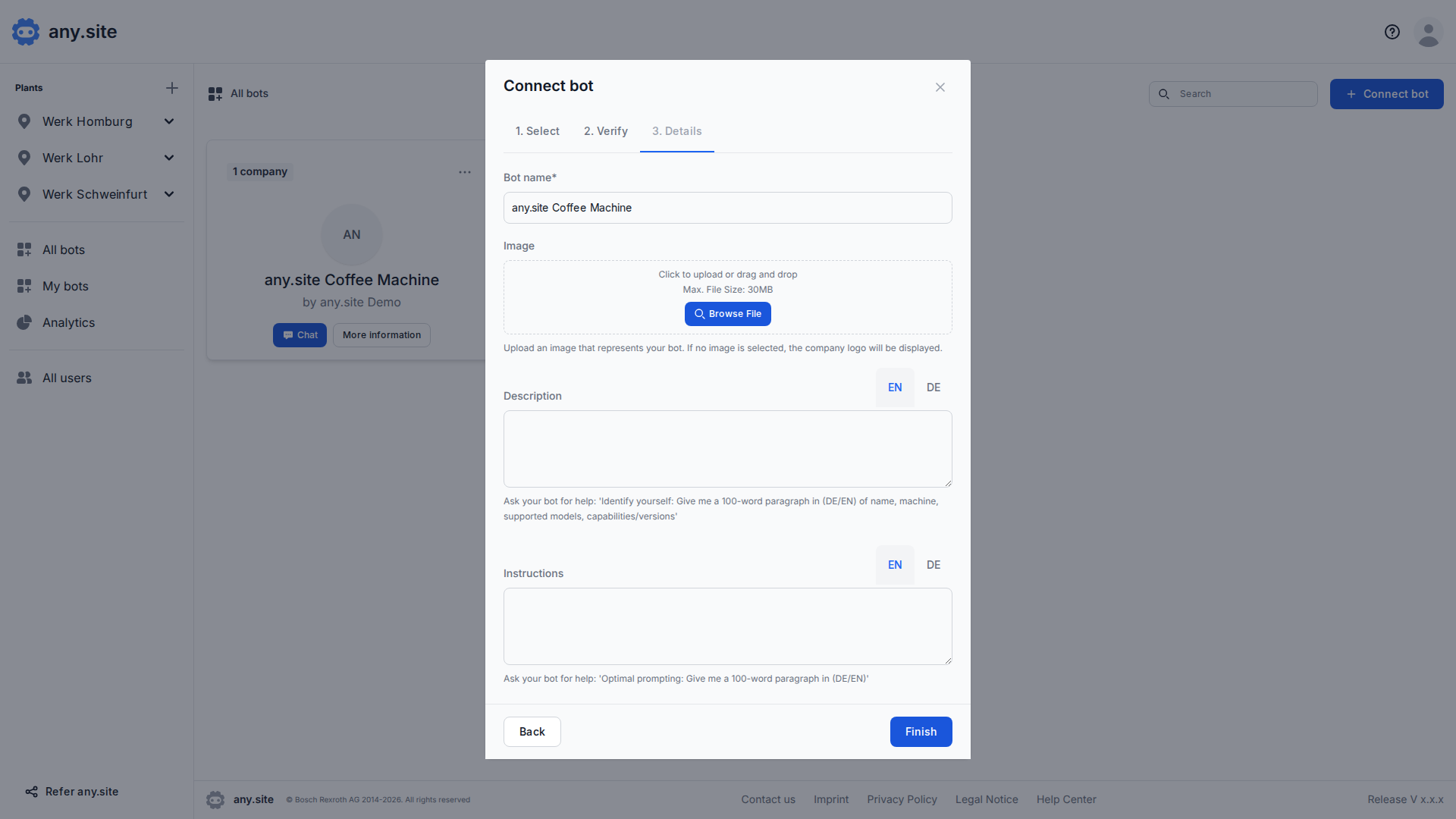Viewport: 1456px width, 819px height.
Task: Click the Werk Homburg location pin icon
Action: click(x=24, y=121)
